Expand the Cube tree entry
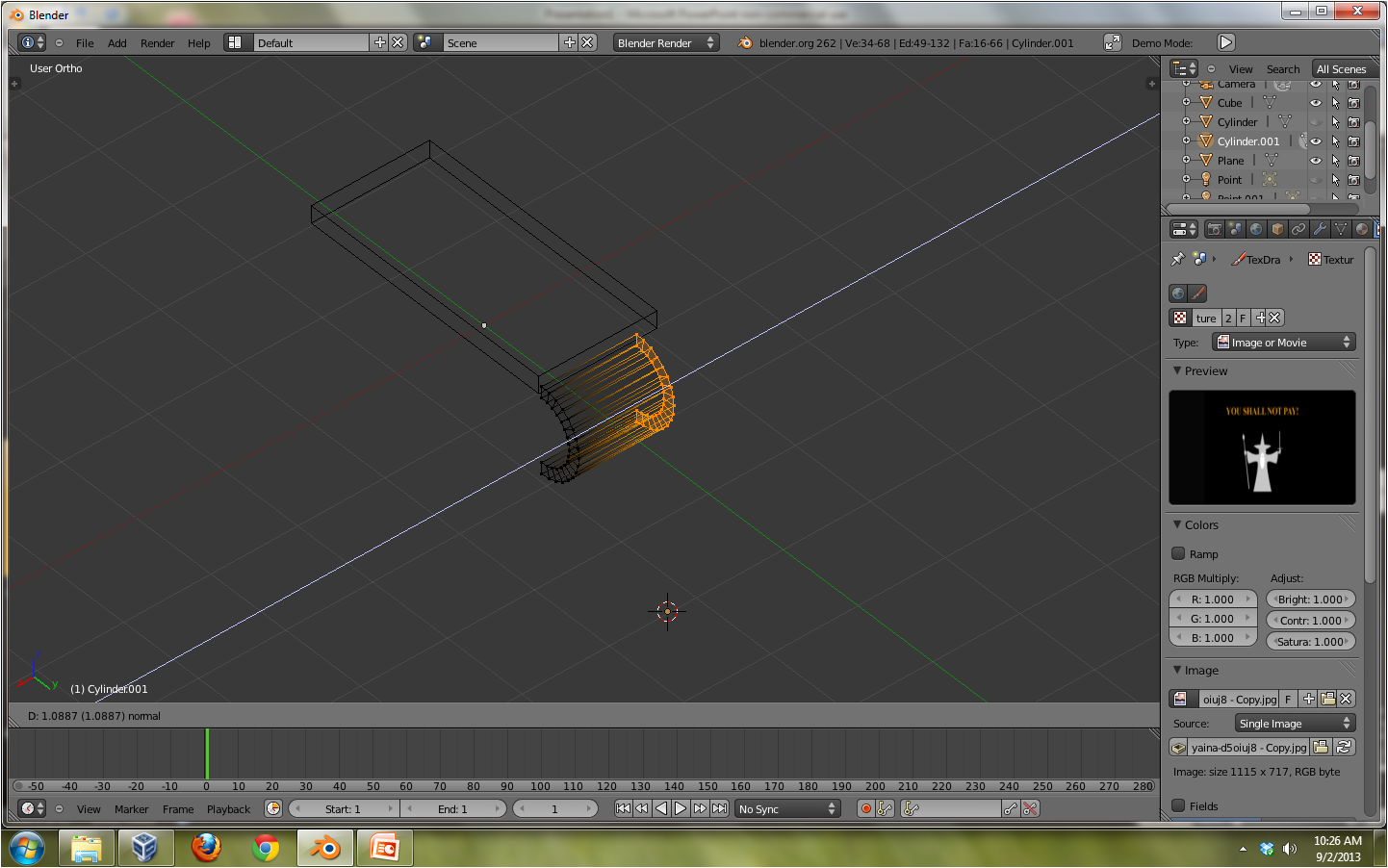 (x=1187, y=101)
